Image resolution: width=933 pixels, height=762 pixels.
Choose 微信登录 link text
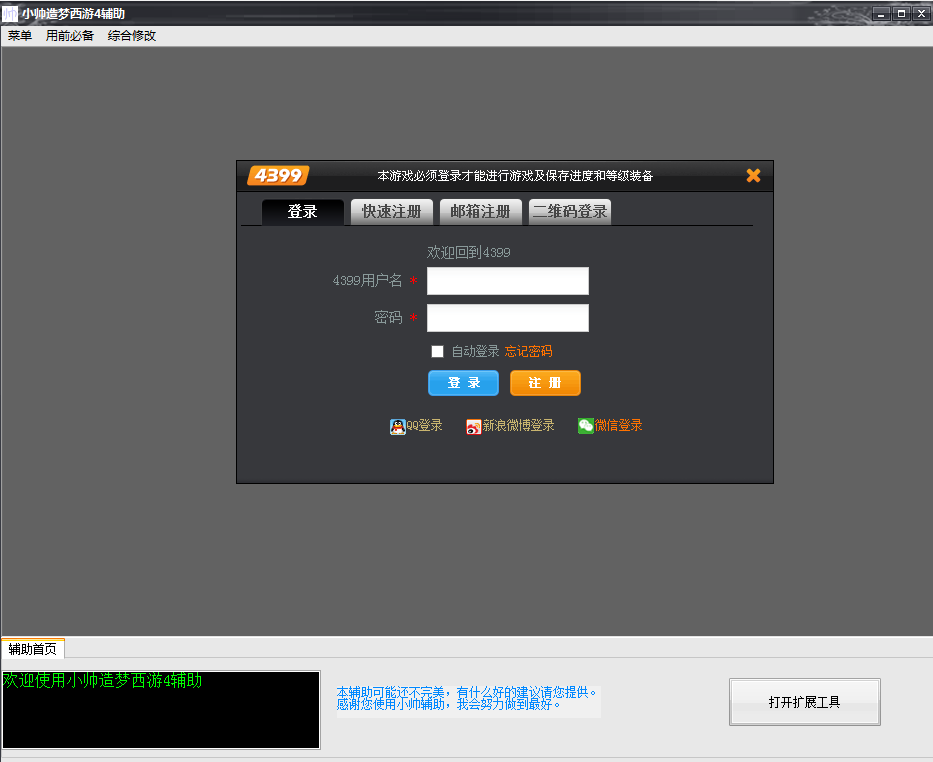coord(619,425)
